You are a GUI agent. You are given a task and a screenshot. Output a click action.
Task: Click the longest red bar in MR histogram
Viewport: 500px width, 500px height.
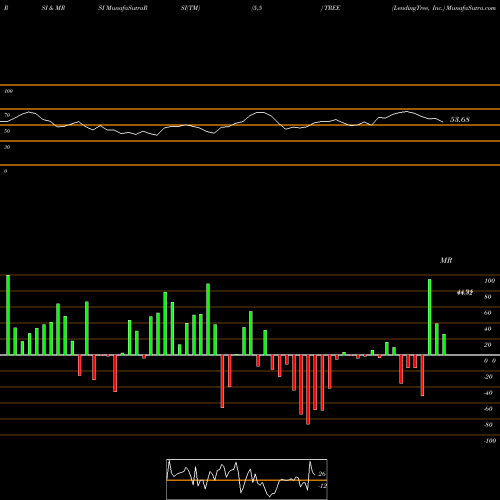coord(308,390)
